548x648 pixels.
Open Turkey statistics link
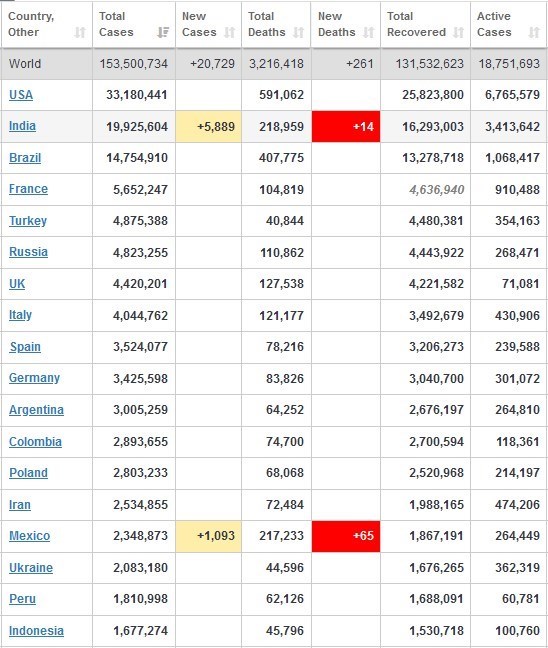click(x=28, y=221)
